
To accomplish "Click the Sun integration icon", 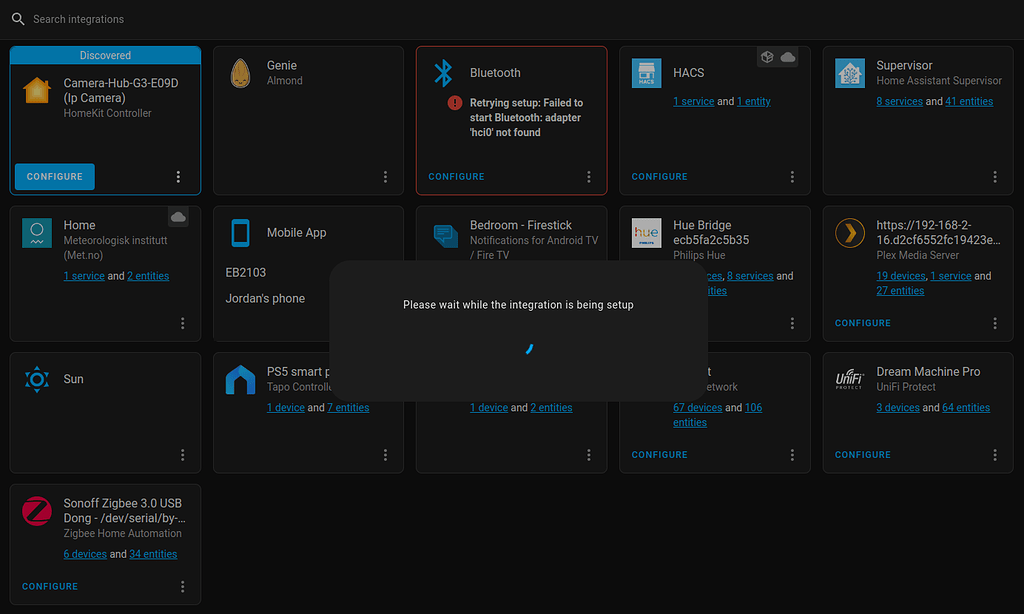I will point(37,379).
